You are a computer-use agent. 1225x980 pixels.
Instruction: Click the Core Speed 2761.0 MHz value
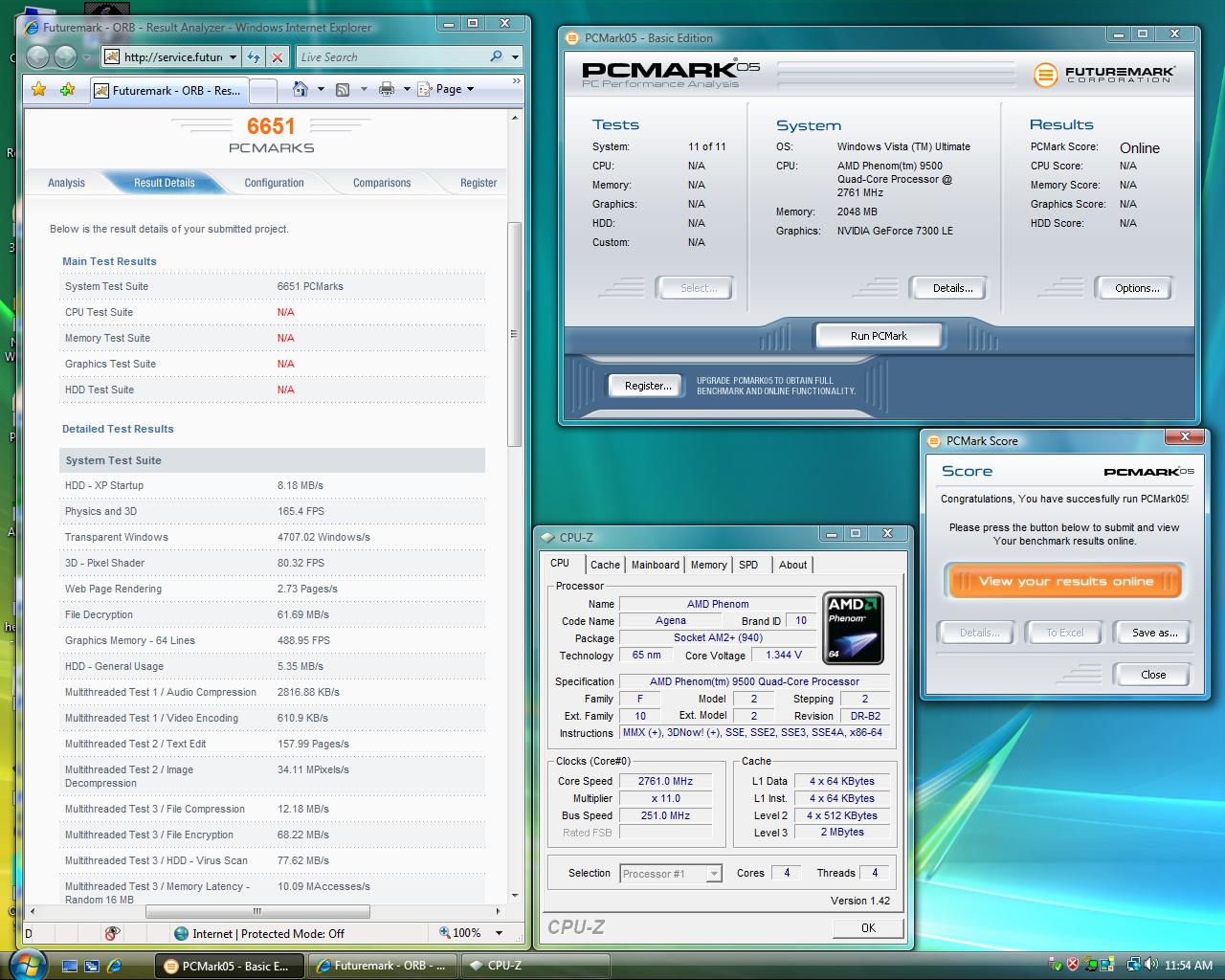tap(665, 781)
